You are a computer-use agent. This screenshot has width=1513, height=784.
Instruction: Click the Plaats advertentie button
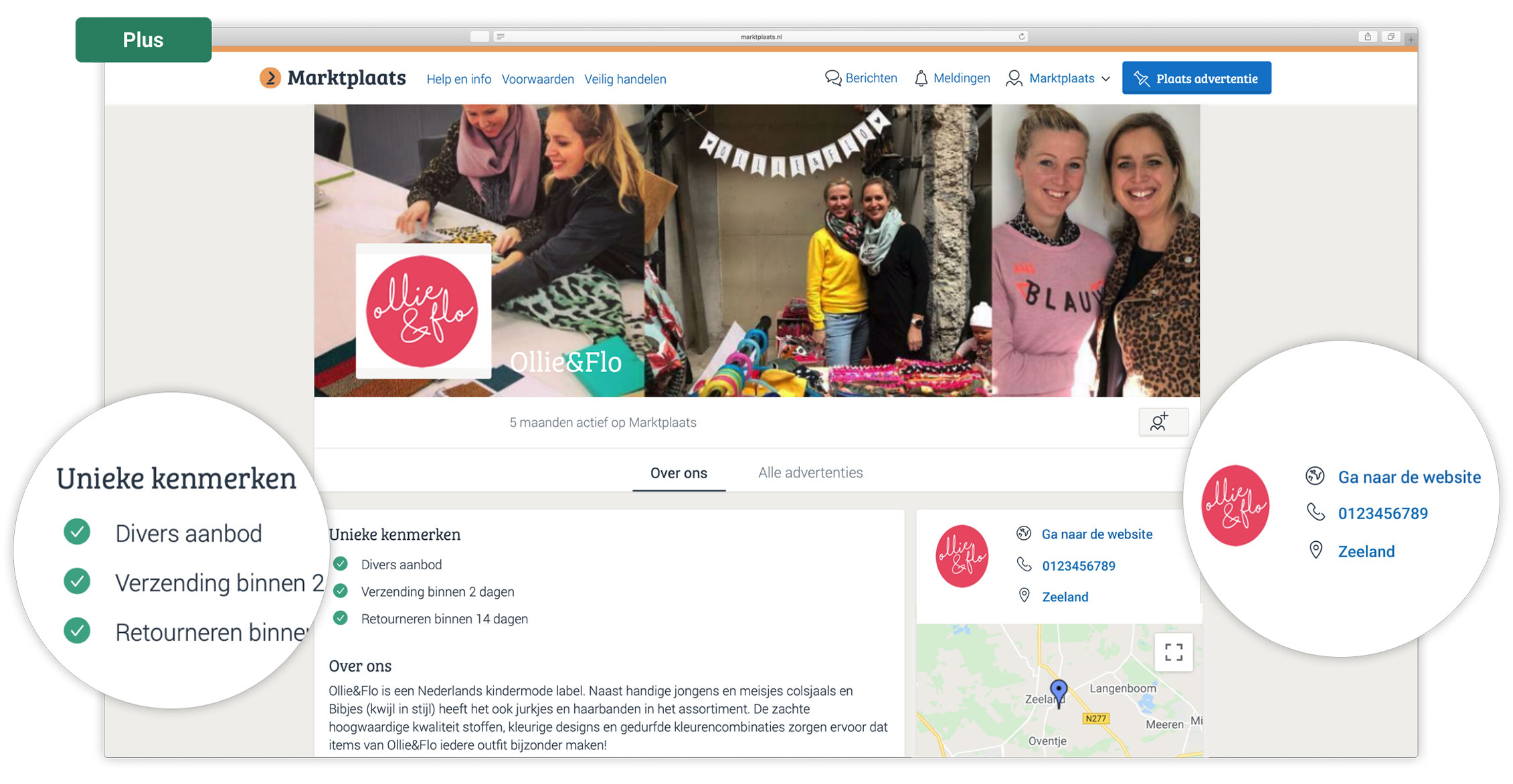tap(1196, 78)
